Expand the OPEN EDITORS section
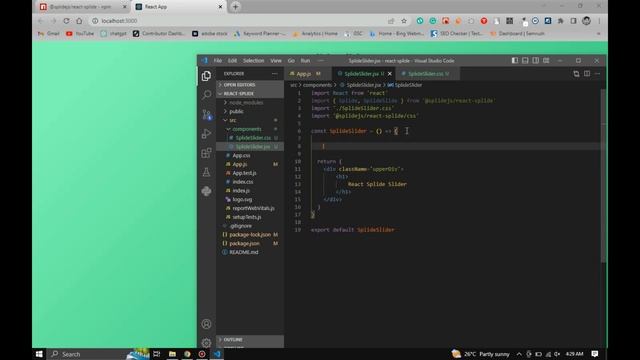 [x=250, y=85]
